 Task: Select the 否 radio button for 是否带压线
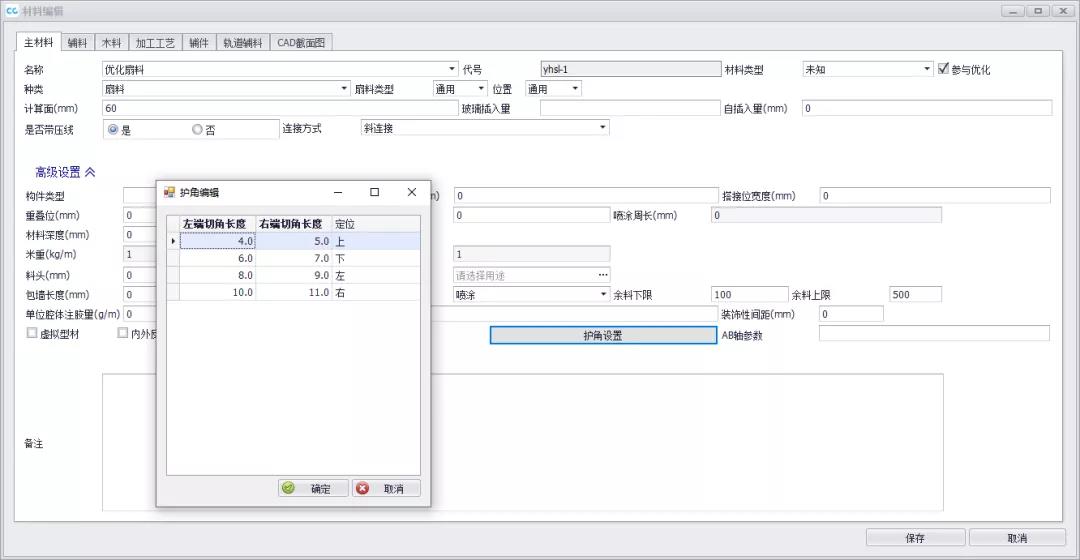pos(197,129)
